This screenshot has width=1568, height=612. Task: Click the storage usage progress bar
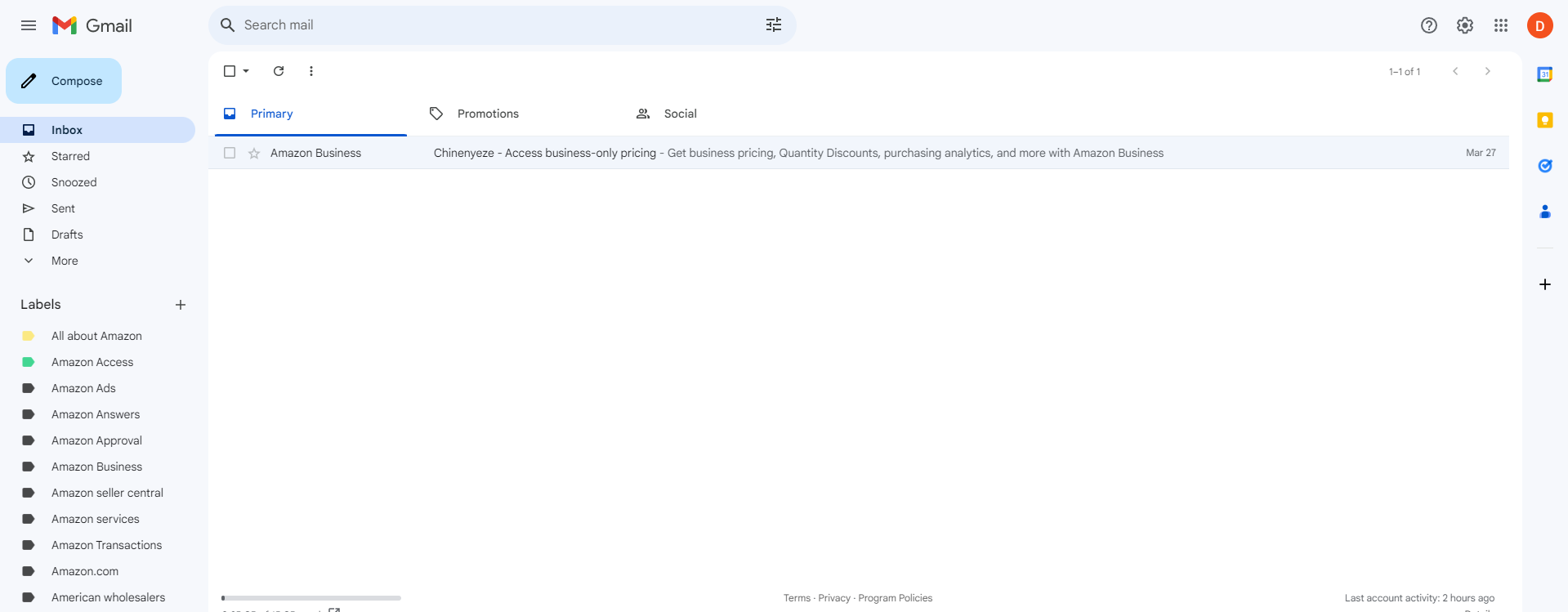pyautogui.click(x=311, y=598)
